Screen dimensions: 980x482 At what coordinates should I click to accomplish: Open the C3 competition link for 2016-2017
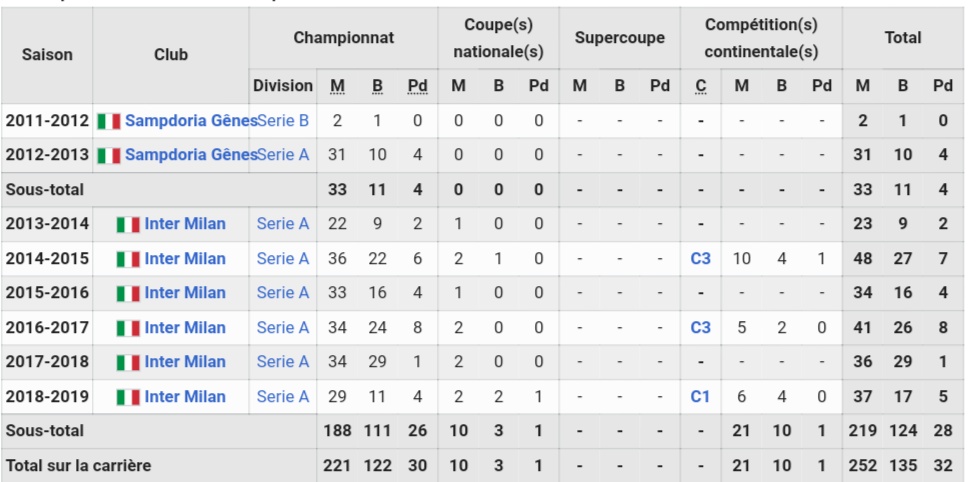[701, 328]
